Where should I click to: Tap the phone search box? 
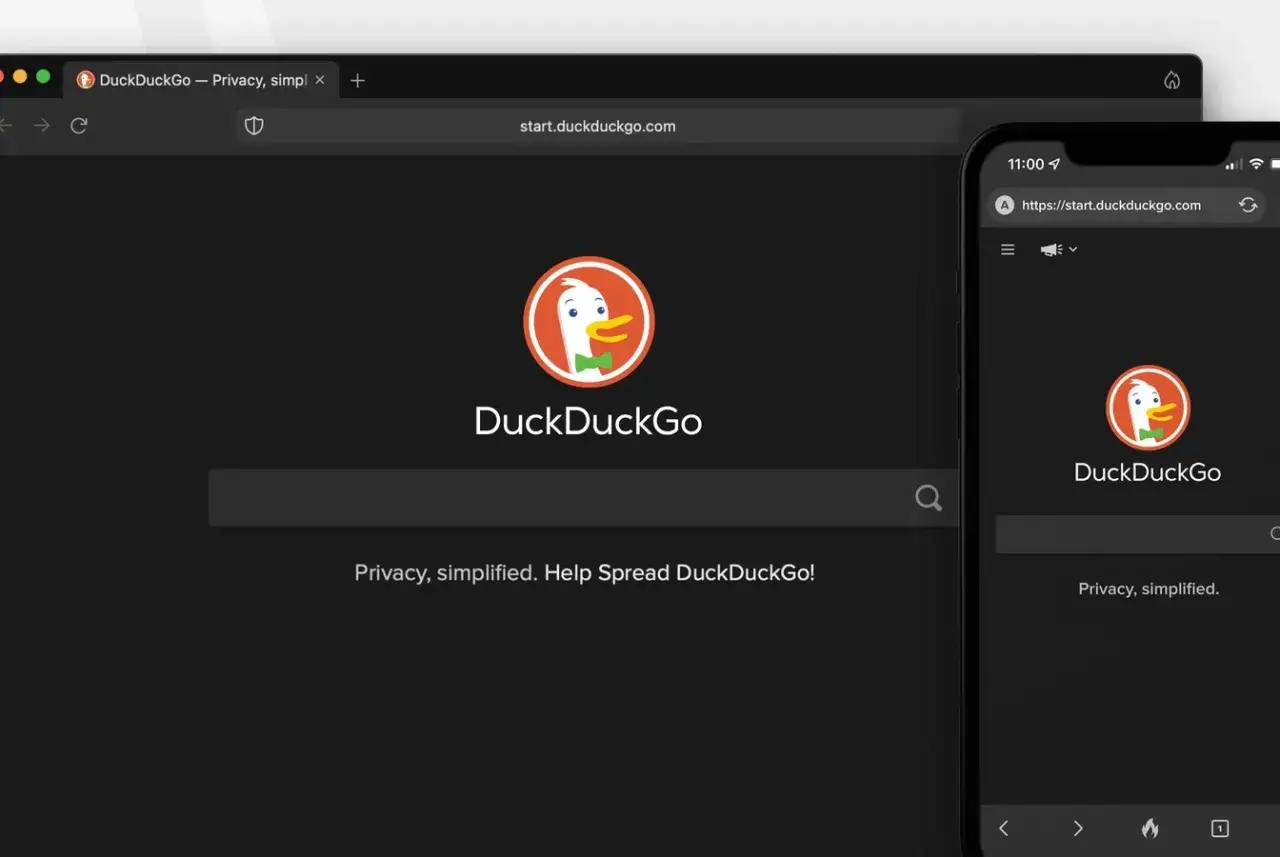[1138, 534]
